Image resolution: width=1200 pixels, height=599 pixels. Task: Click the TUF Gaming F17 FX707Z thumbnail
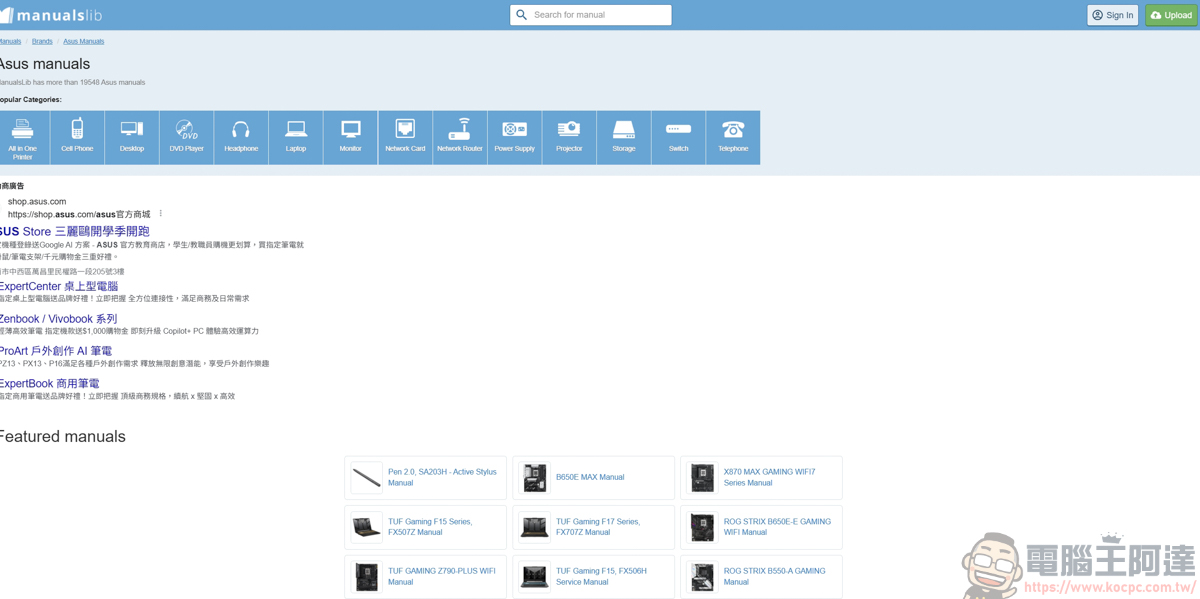tap(535, 527)
